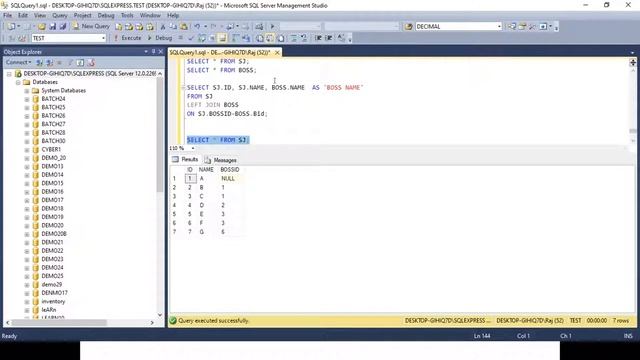Click the Cut scissors icon
This screenshot has height=360, width=640.
163,27
